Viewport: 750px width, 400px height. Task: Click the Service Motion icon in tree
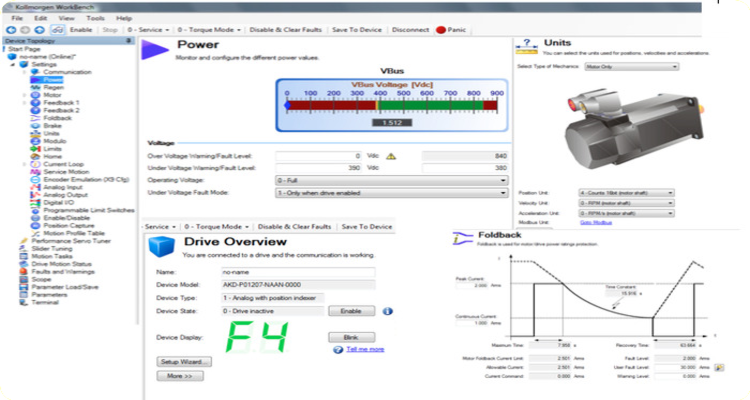(35, 172)
